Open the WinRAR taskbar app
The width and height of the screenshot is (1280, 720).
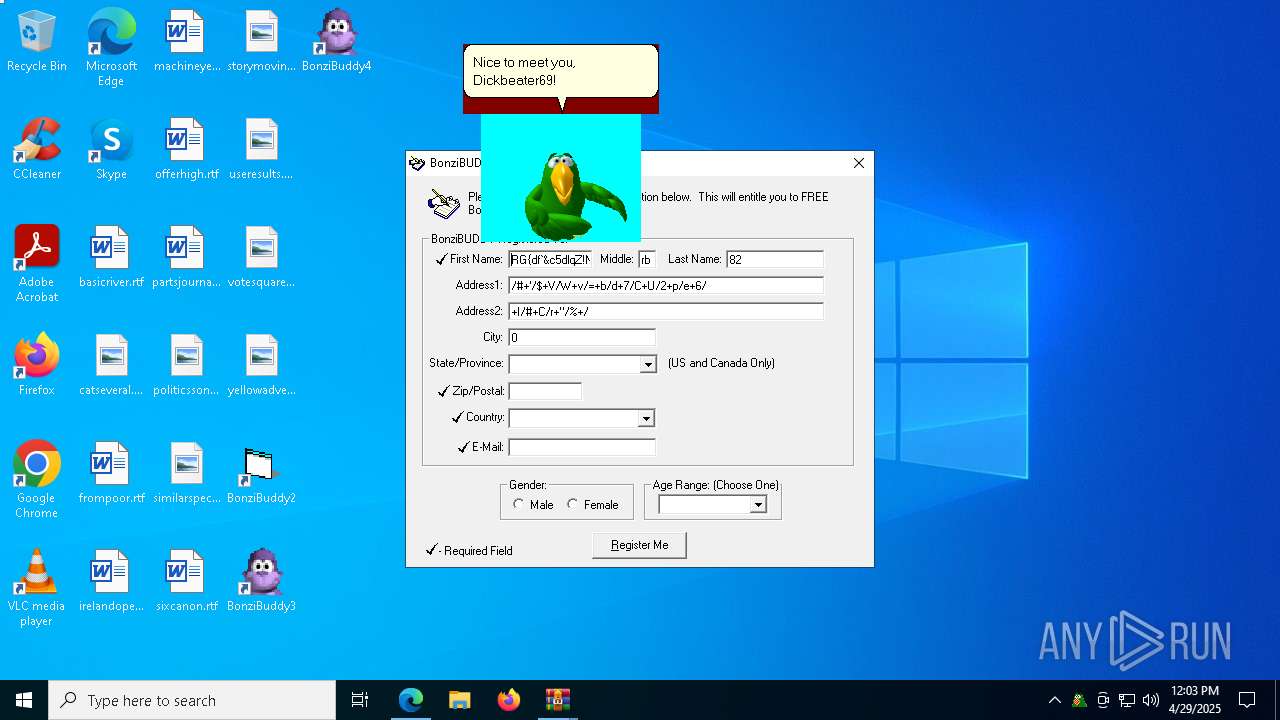557,700
